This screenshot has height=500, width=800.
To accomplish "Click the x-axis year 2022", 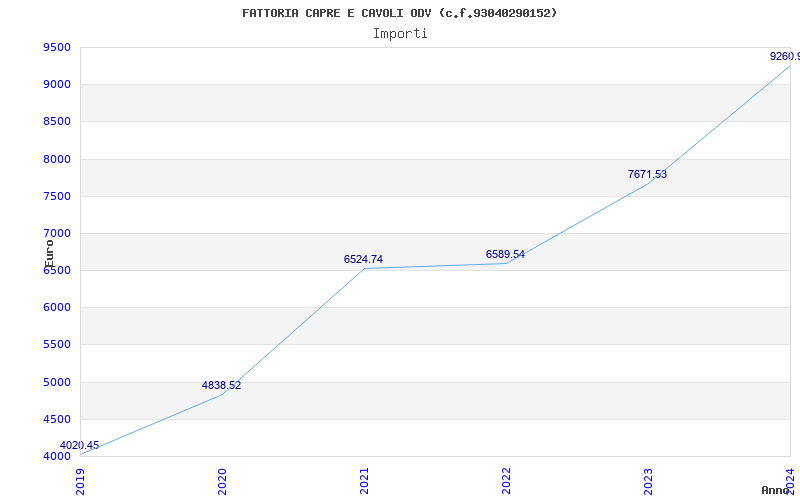I will tap(506, 482).
